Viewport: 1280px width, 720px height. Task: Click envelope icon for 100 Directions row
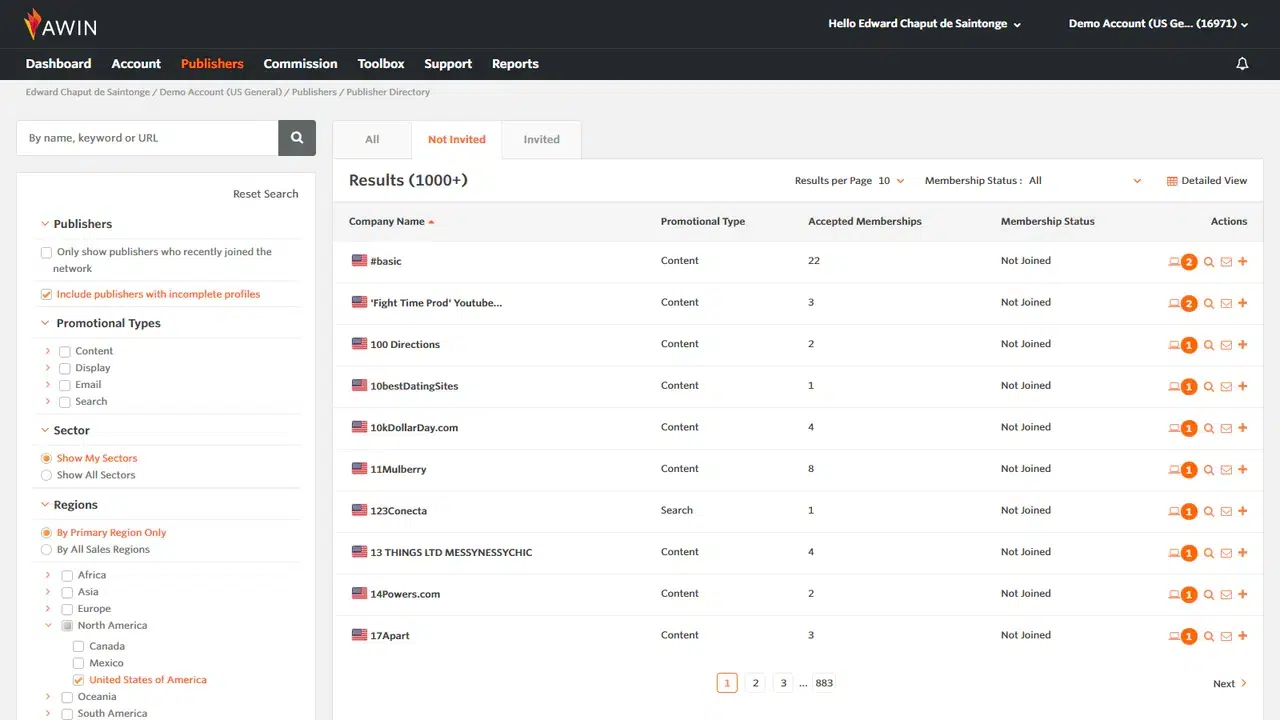1226,345
